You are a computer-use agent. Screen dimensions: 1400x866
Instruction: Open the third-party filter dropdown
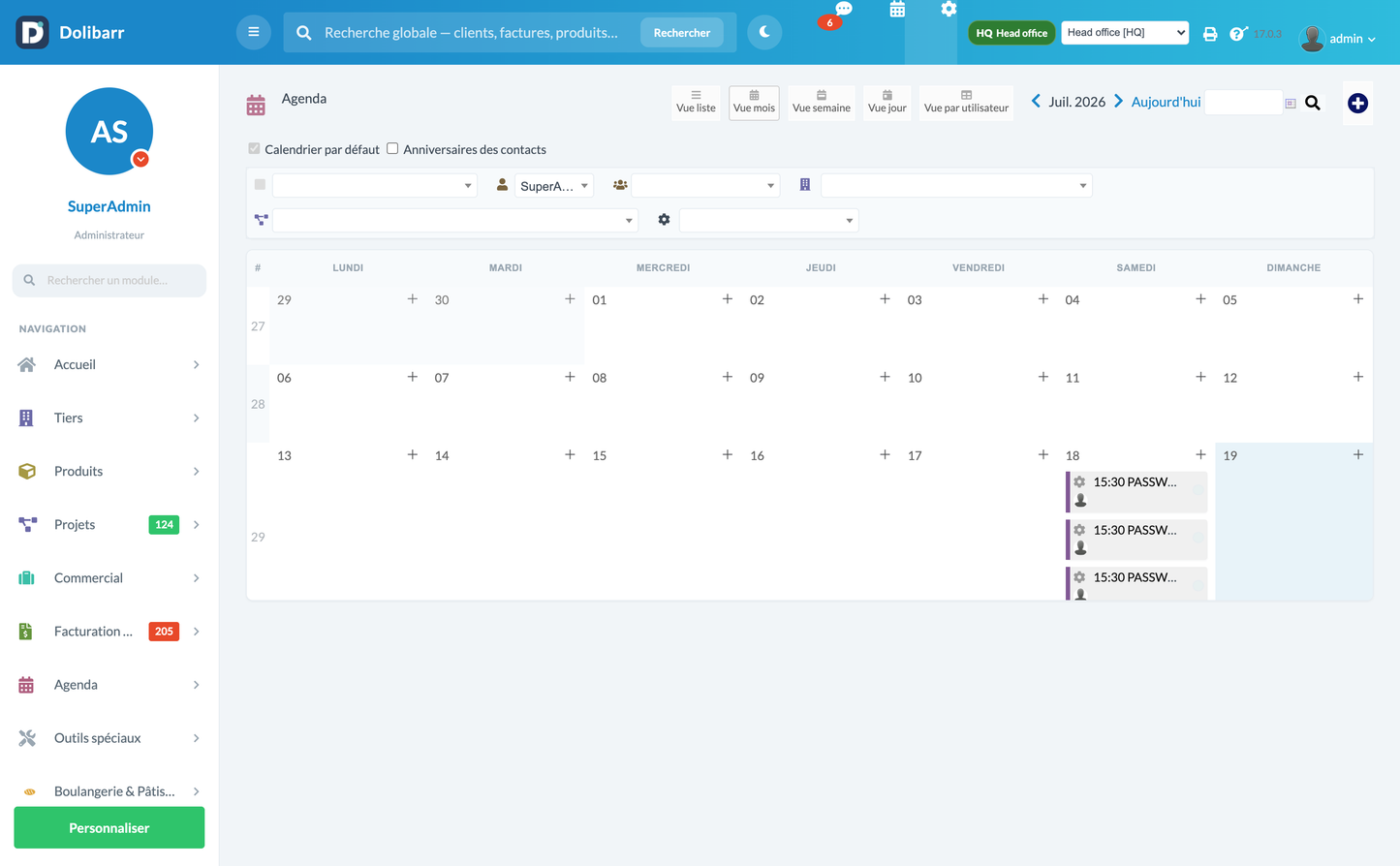coord(956,185)
